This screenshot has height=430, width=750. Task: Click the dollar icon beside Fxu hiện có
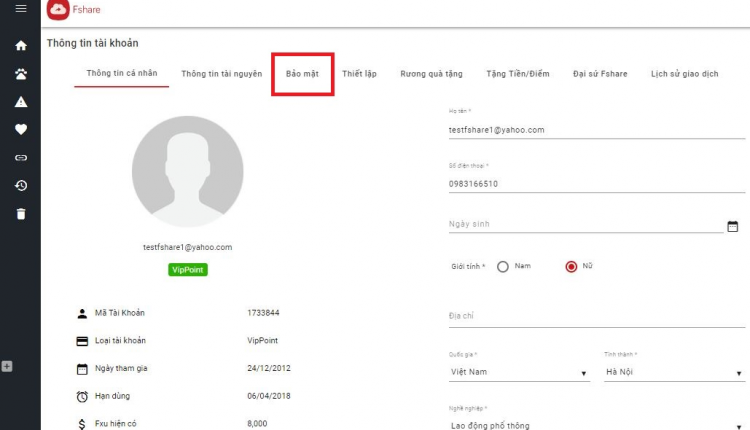82,424
